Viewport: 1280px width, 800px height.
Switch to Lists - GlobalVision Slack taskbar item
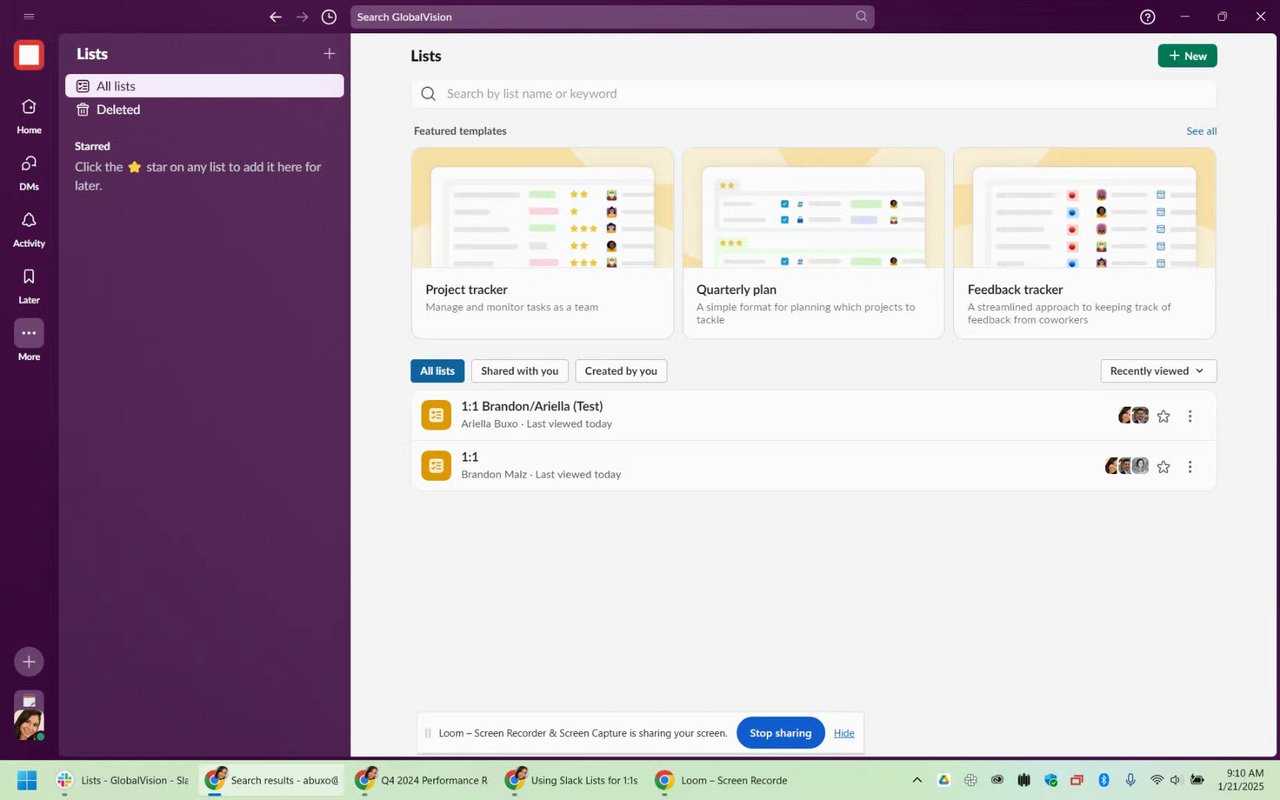pos(123,780)
